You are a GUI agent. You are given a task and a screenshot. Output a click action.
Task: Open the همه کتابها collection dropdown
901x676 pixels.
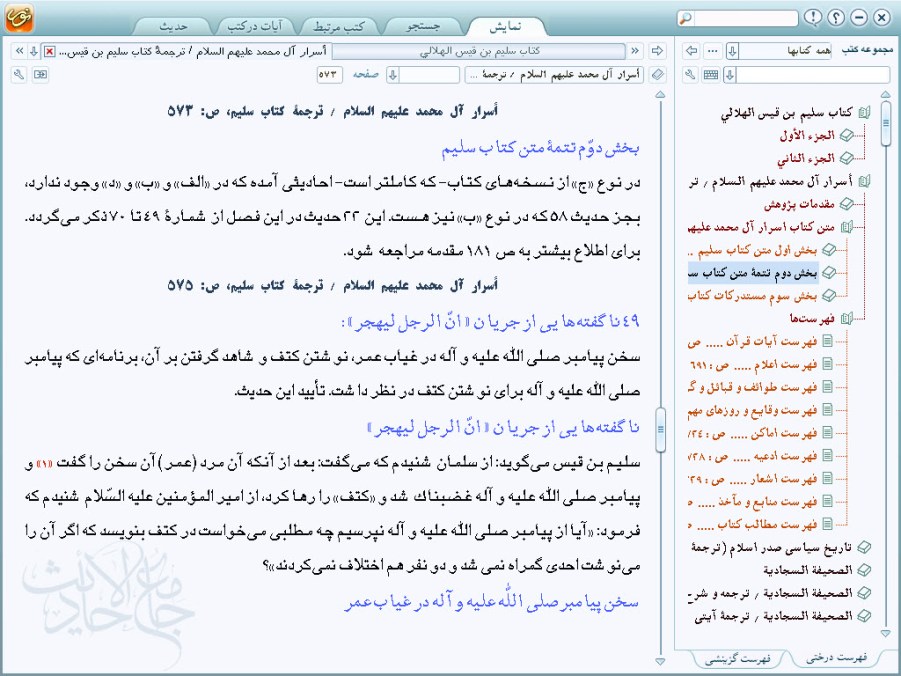pos(732,51)
